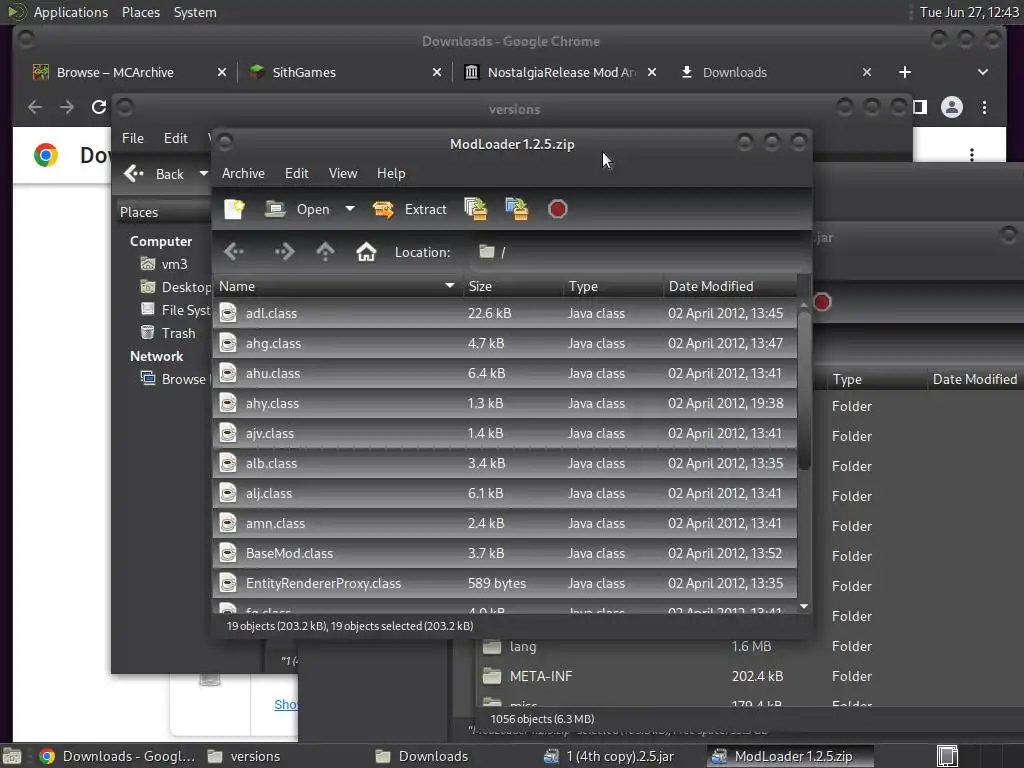Open the Archive menu
This screenshot has height=768, width=1024.
[x=243, y=173]
